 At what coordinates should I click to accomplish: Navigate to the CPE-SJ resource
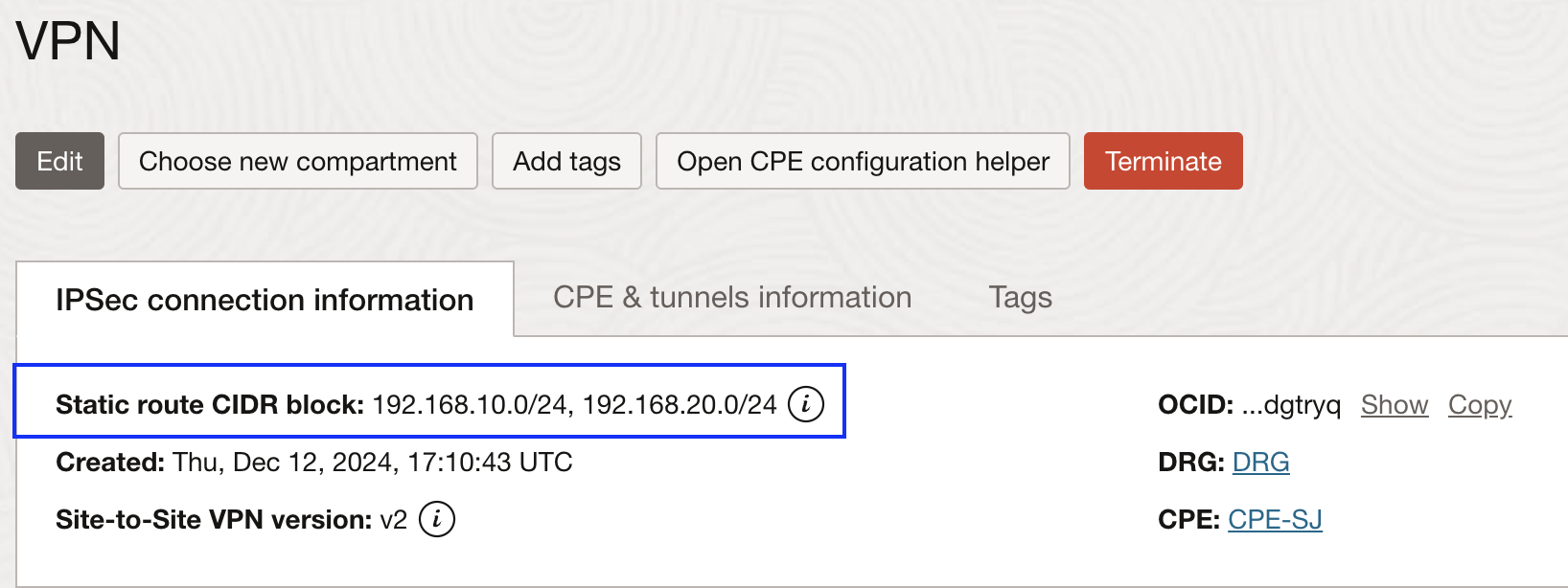point(1276,519)
